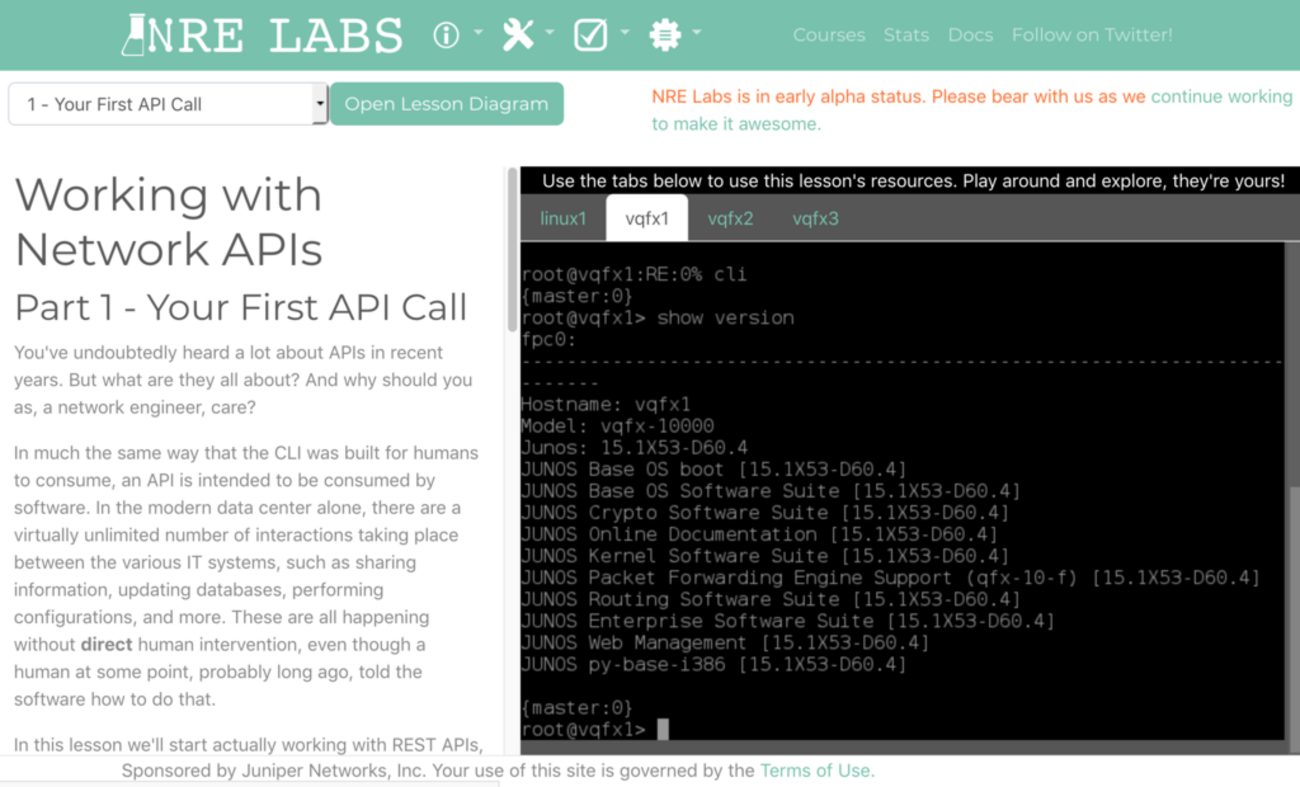This screenshot has width=1300, height=787.
Task: Click the lesson text panel scrollbar
Action: (x=513, y=250)
